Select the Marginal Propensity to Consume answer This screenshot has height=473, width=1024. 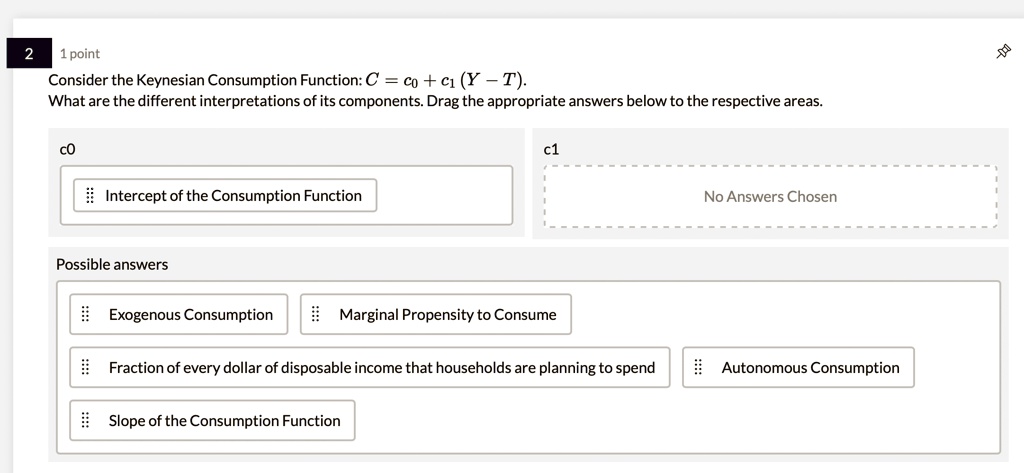[447, 315]
